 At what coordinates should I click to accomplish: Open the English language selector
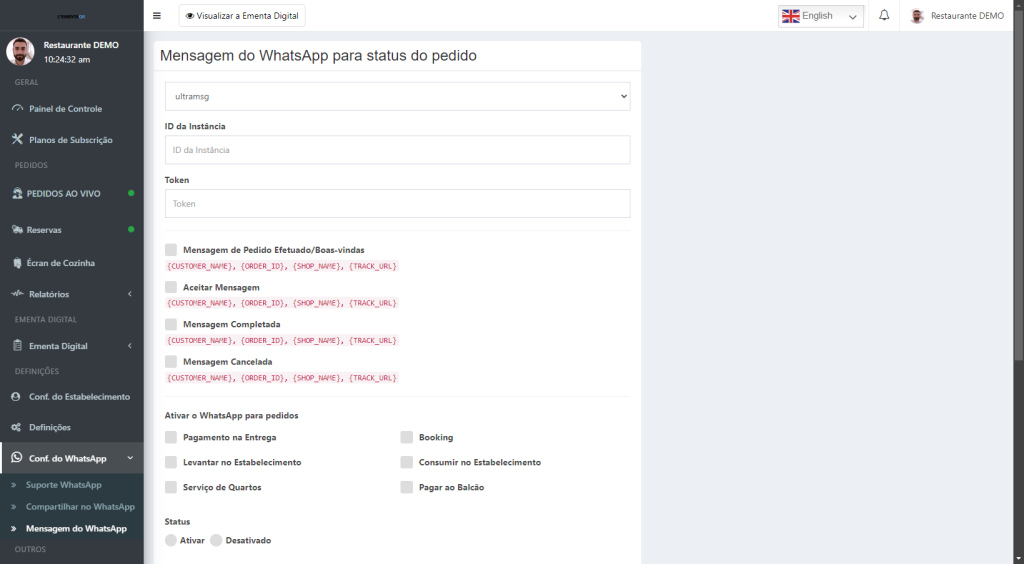[820, 16]
